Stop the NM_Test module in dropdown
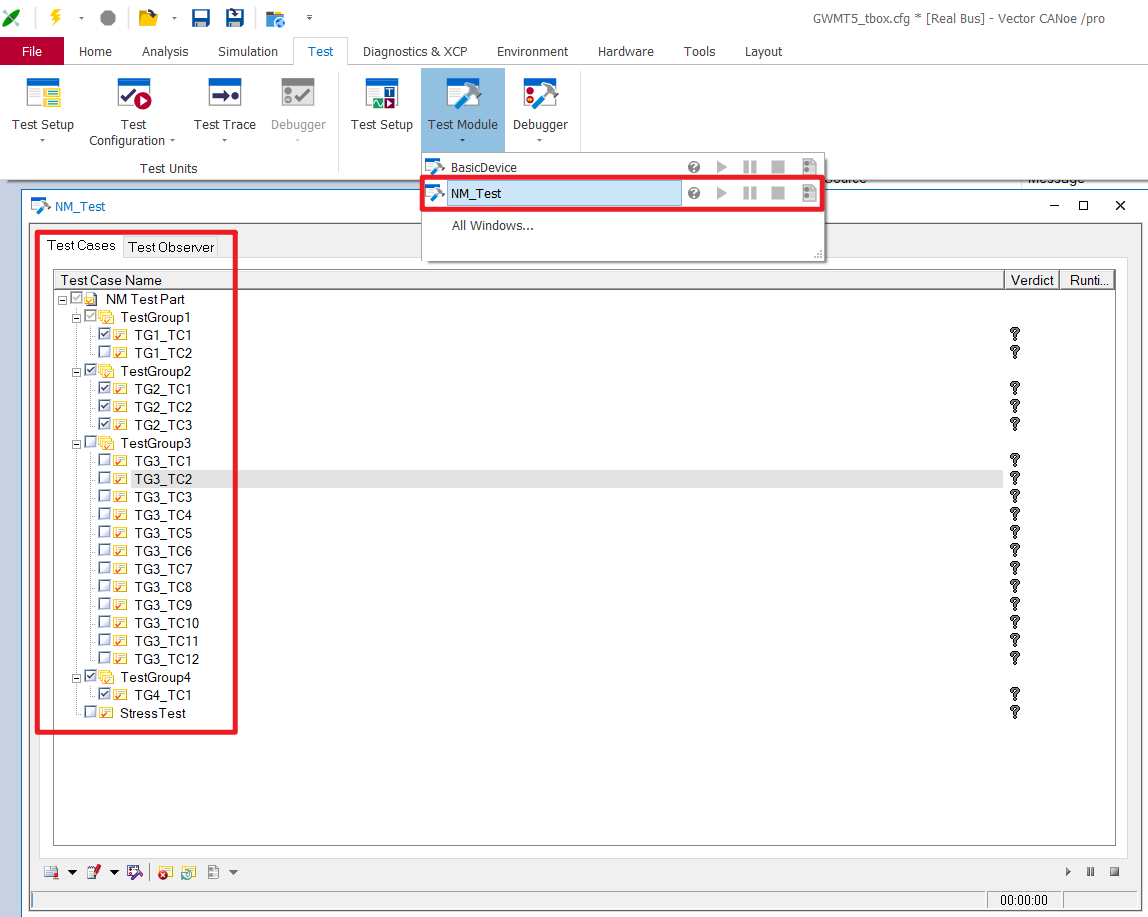Screen dimensions: 1148x917 pos(778,193)
